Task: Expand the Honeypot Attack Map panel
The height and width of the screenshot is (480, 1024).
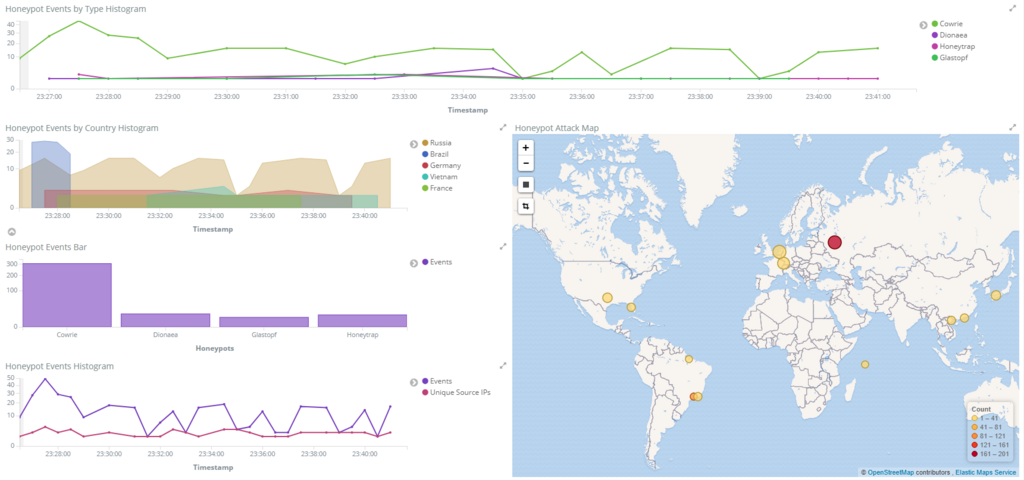Action: click(1012, 127)
